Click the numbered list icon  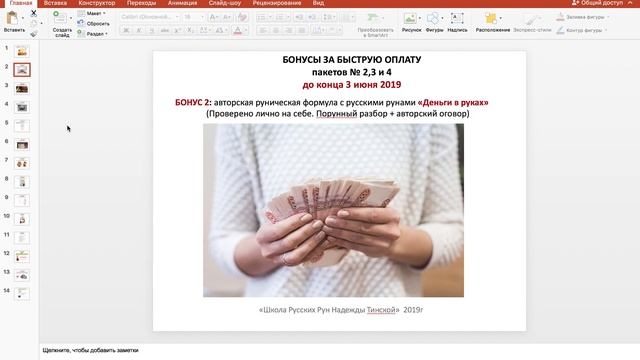[280, 17]
